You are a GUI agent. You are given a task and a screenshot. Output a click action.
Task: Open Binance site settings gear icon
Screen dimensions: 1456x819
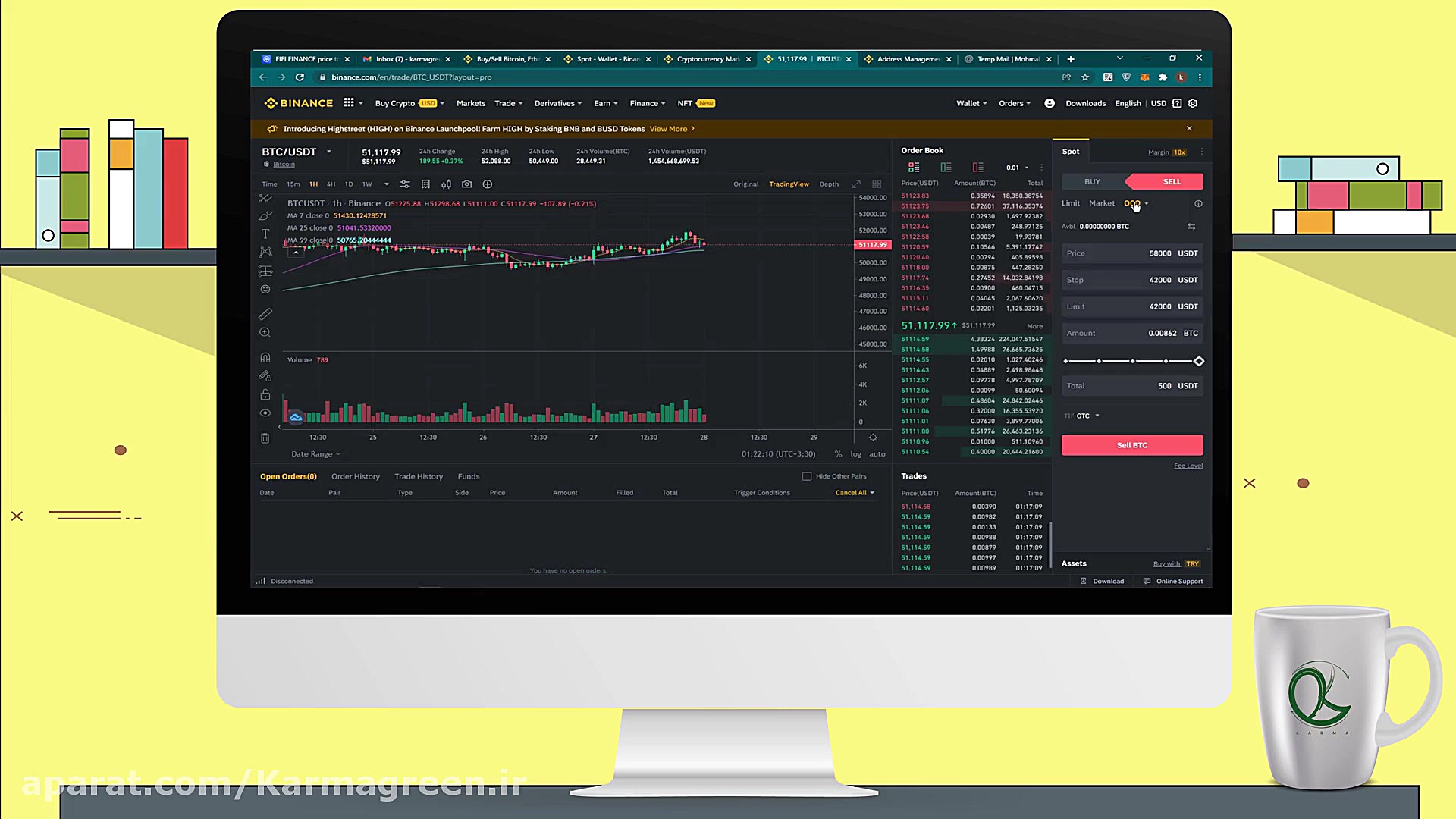tap(1193, 104)
